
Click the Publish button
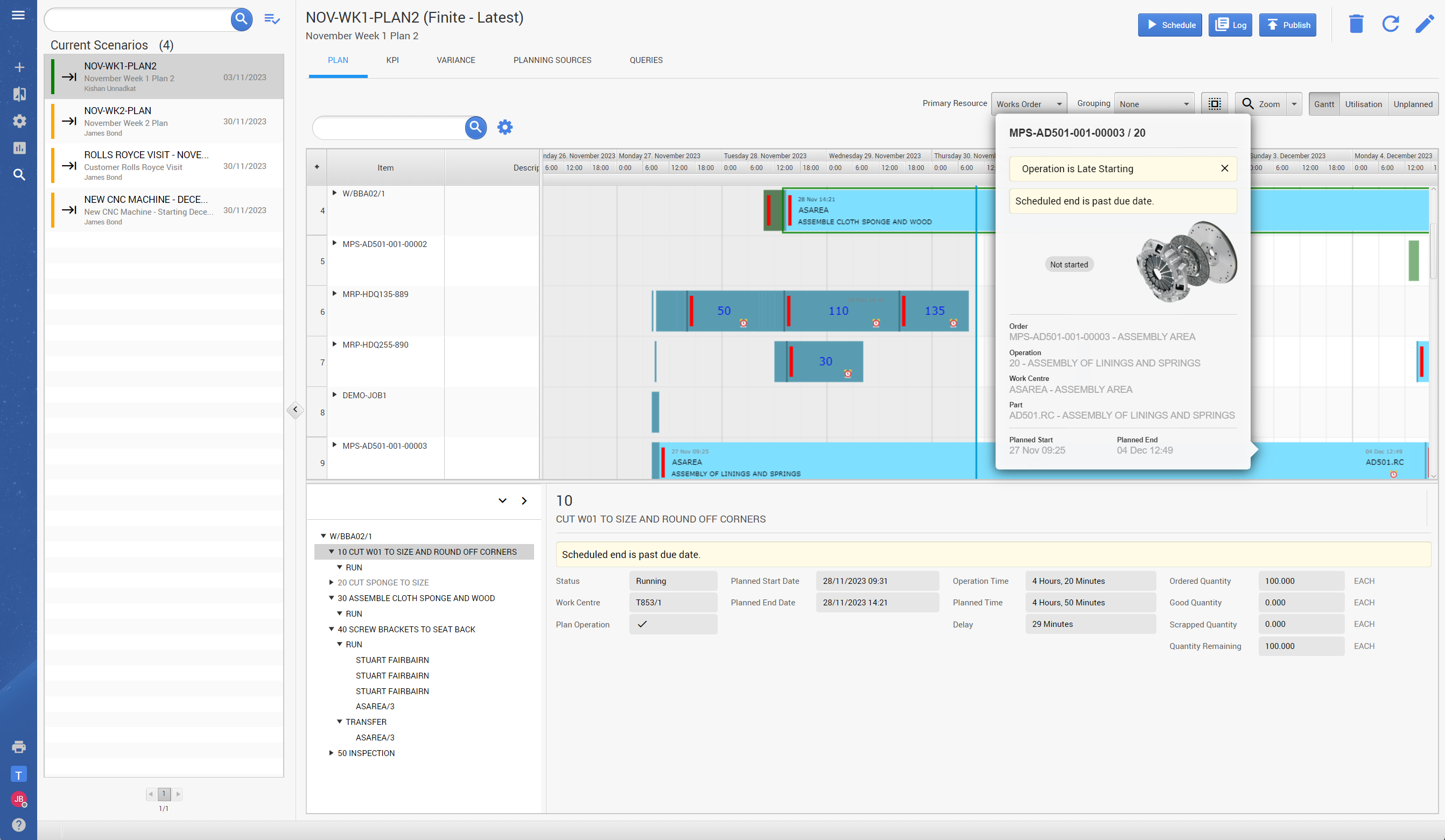pos(1287,25)
